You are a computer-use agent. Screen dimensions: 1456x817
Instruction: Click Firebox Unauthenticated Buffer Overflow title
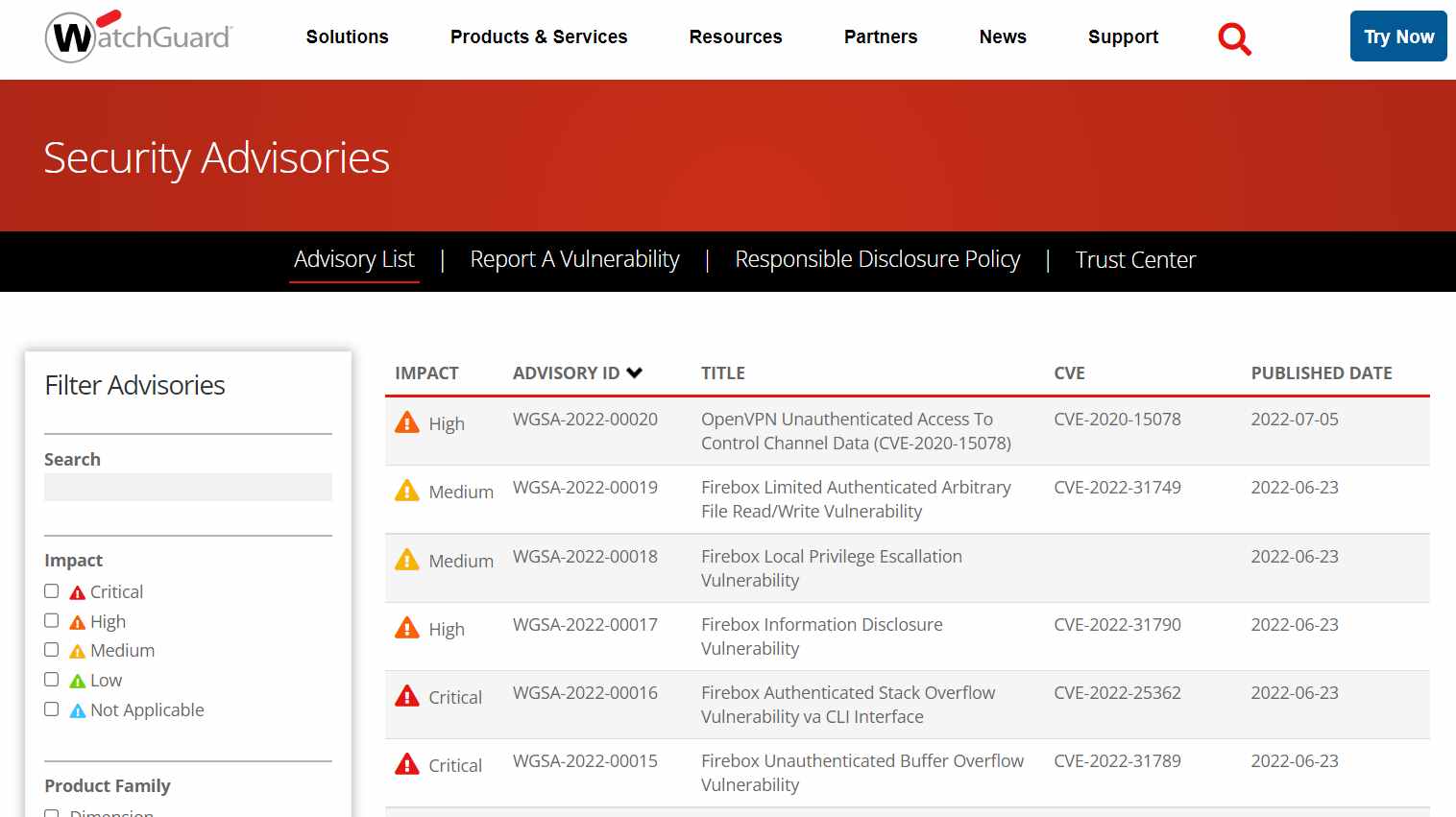[862, 773]
